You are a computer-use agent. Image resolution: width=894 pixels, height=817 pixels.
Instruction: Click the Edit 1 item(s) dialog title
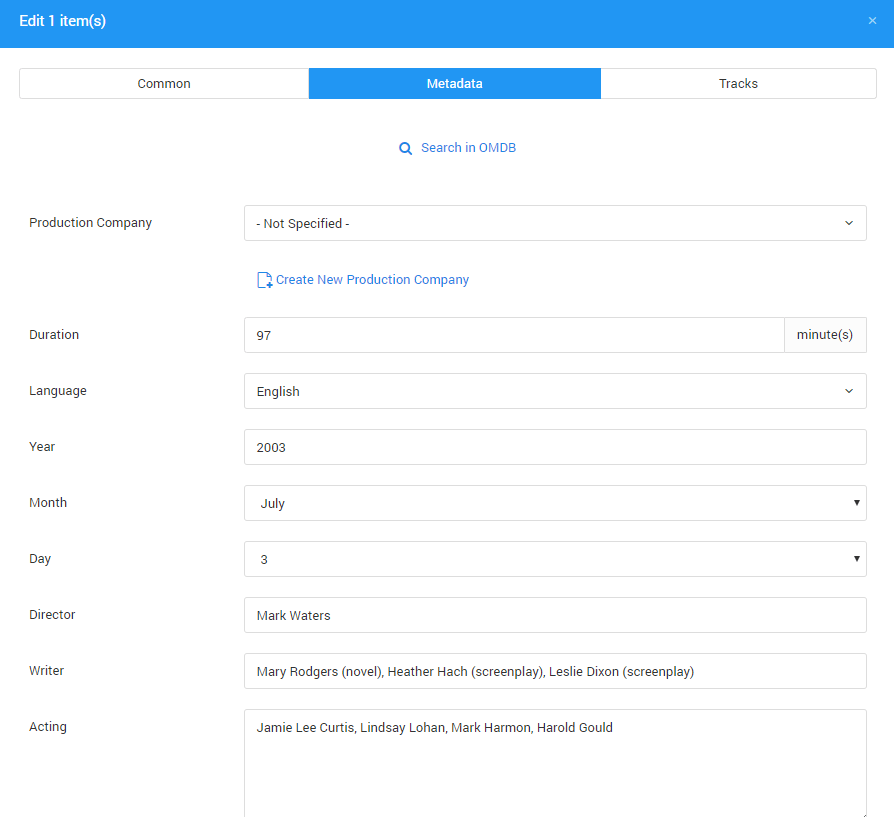63,21
